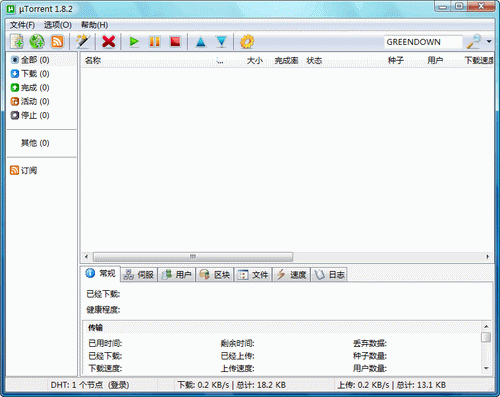This screenshot has height=397, width=500.
Task: Switch to the 区块 pieces tab
Action: (x=215, y=275)
